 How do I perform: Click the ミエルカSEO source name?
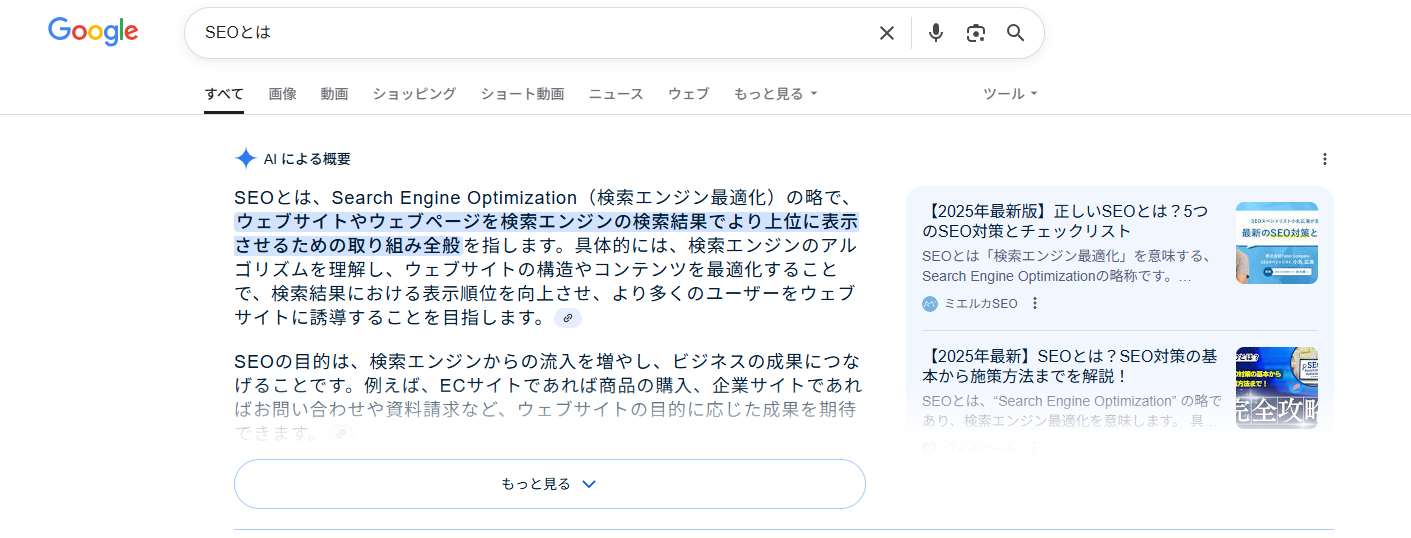tap(981, 303)
